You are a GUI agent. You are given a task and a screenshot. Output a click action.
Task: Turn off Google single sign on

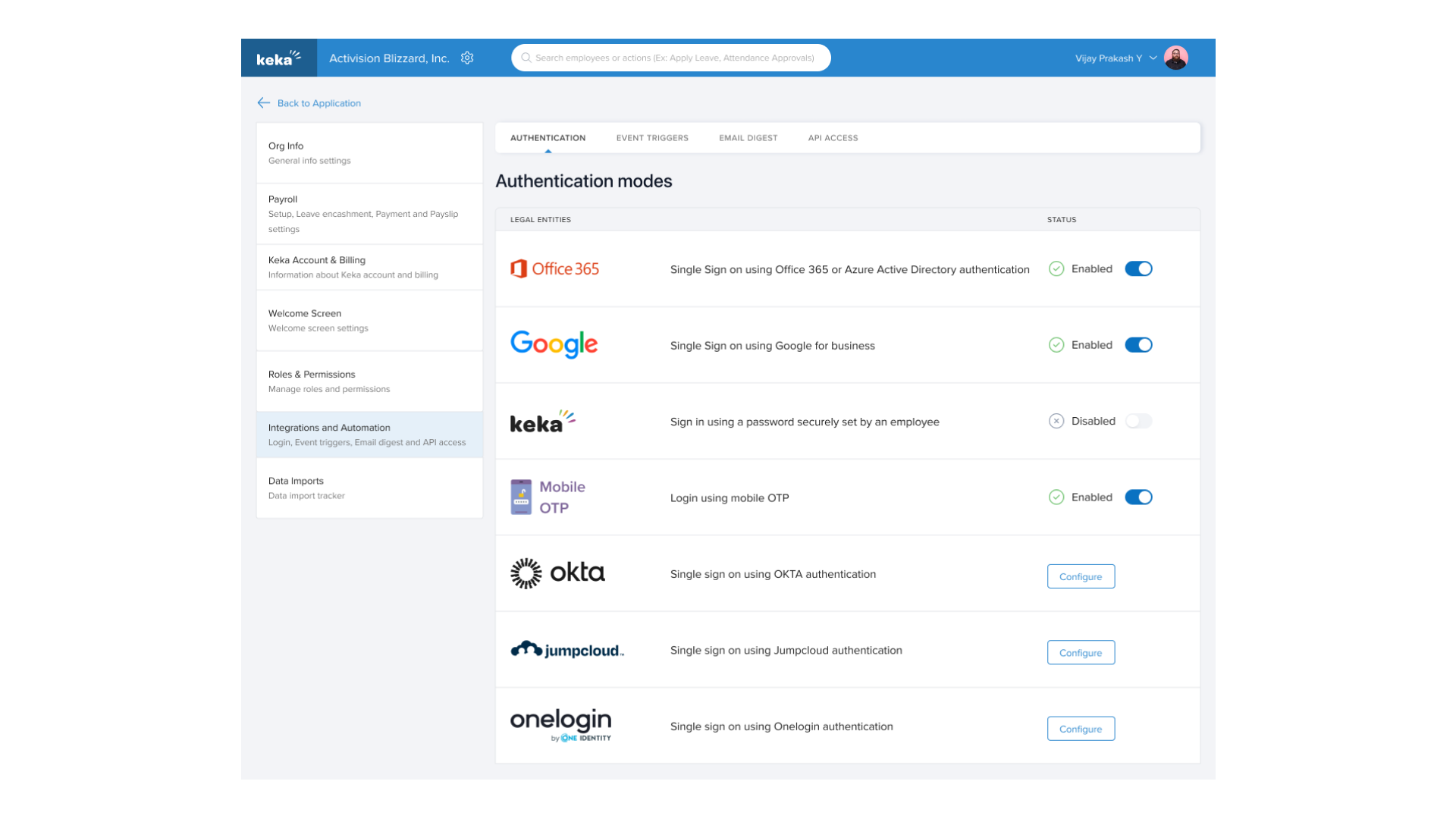(1138, 345)
